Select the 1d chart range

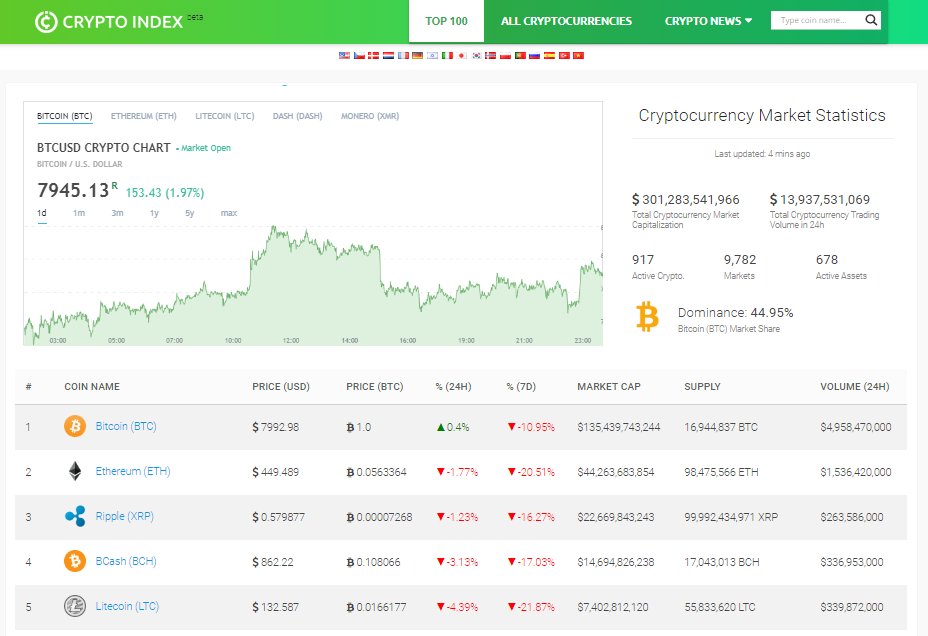(41, 213)
